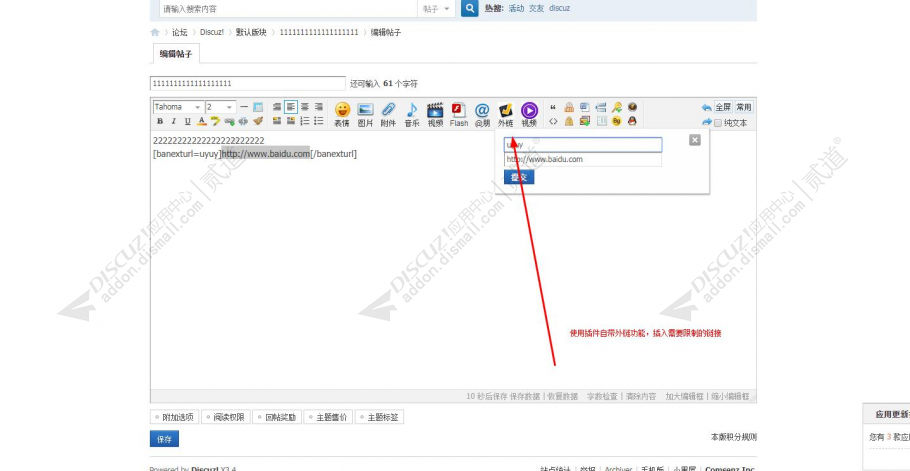Click purple play 视频 plugin icon

pos(529,114)
